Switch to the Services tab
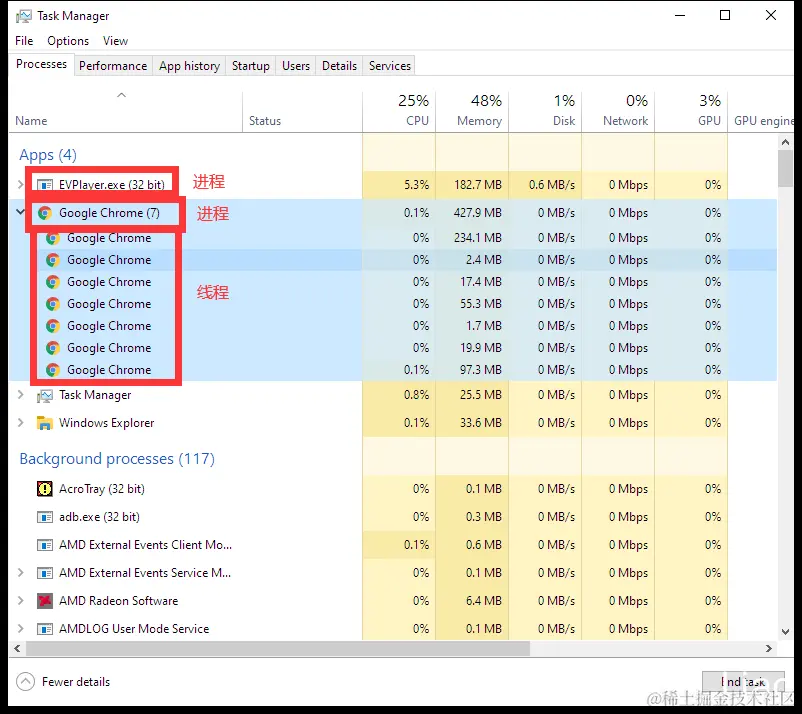The height and width of the screenshot is (714, 802). pyautogui.click(x=390, y=66)
